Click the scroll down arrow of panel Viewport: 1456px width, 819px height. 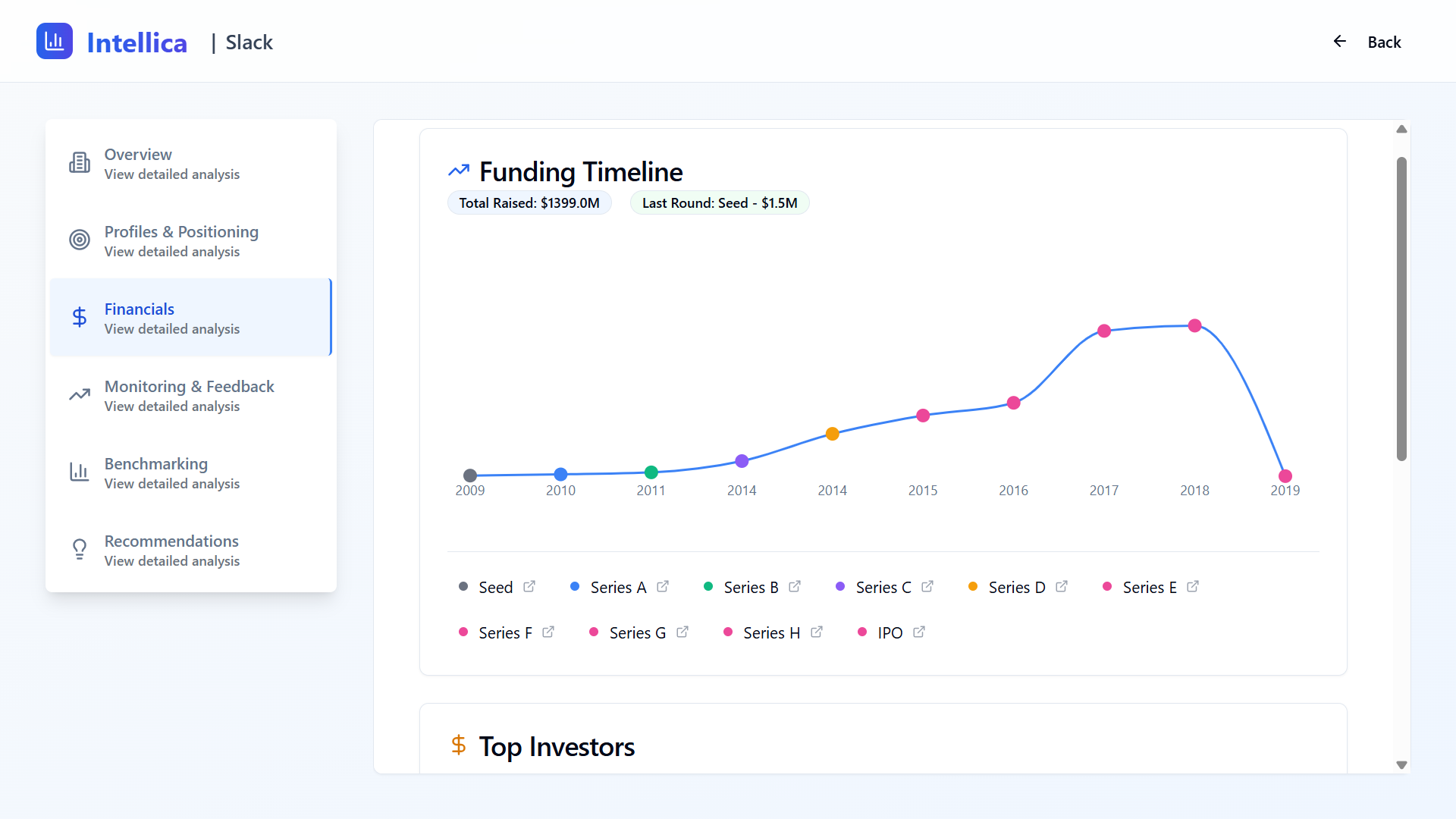coord(1401,765)
